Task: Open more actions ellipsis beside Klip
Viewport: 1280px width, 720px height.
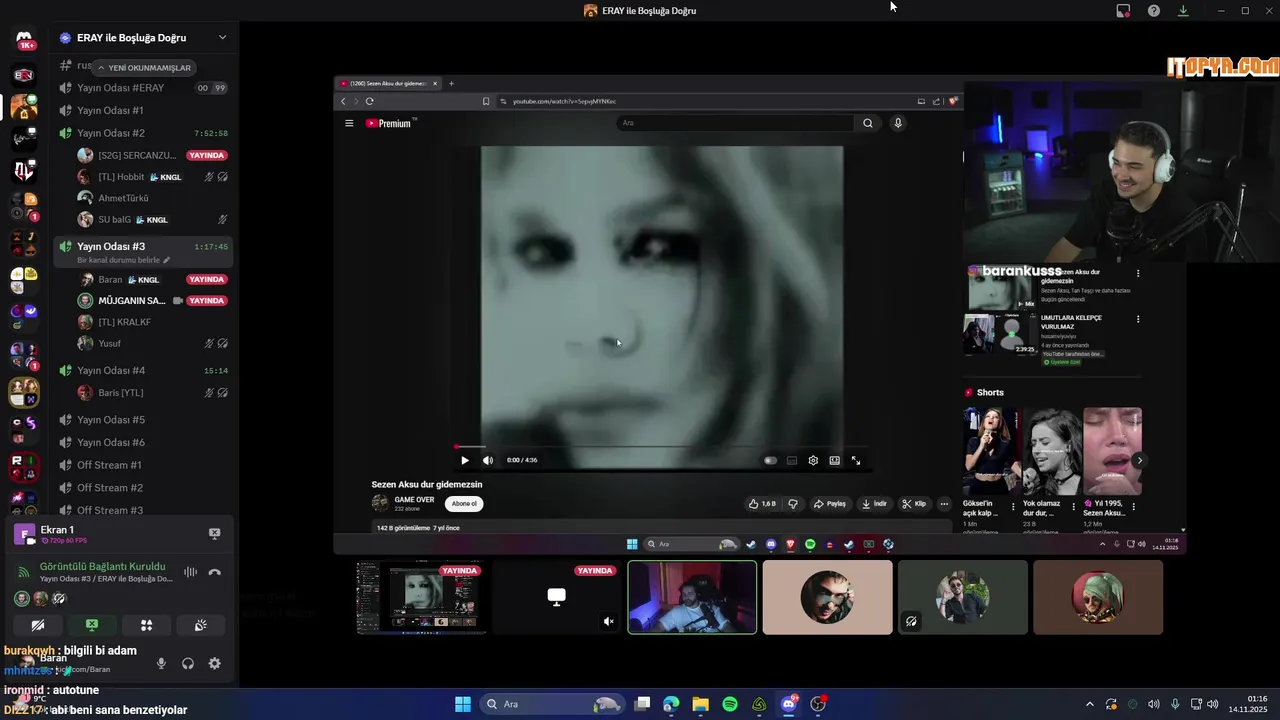Action: 944,504
